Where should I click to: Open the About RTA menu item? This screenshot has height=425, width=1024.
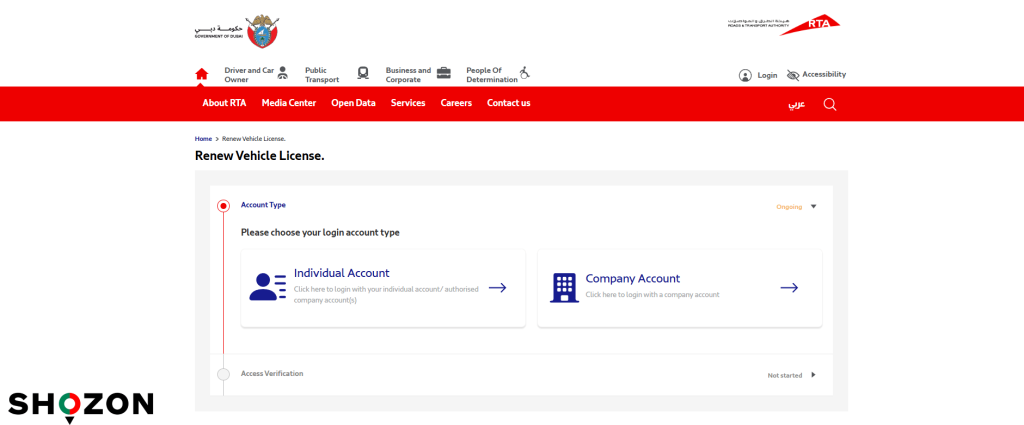[x=224, y=103]
